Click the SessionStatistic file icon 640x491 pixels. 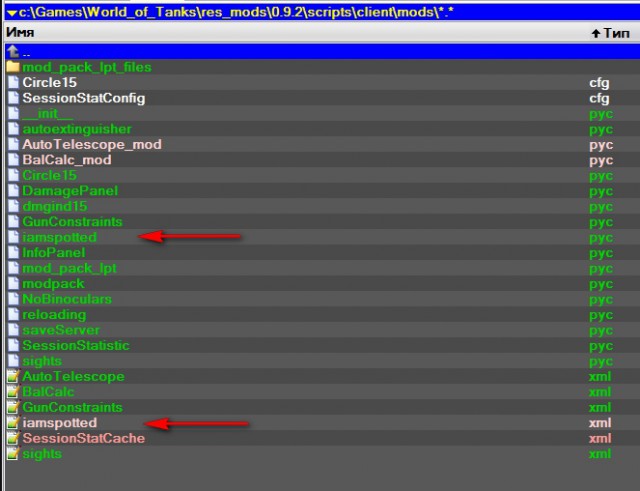coord(13,345)
